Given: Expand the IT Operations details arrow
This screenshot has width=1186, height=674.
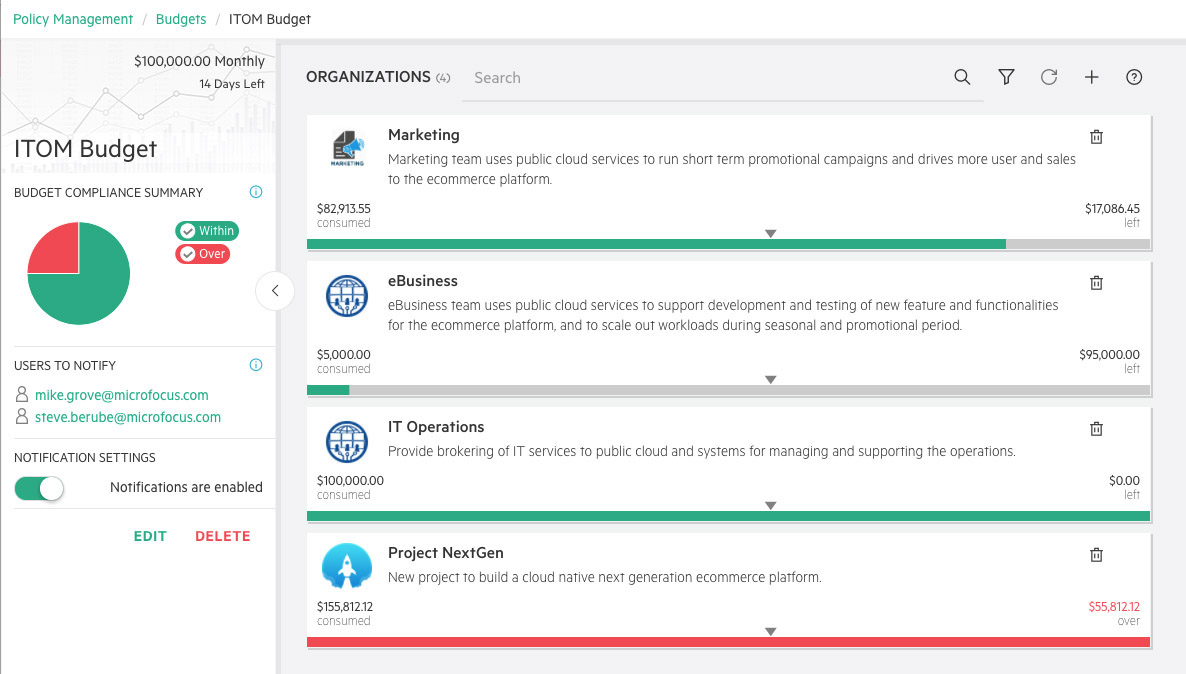Looking at the screenshot, I should coord(770,506).
